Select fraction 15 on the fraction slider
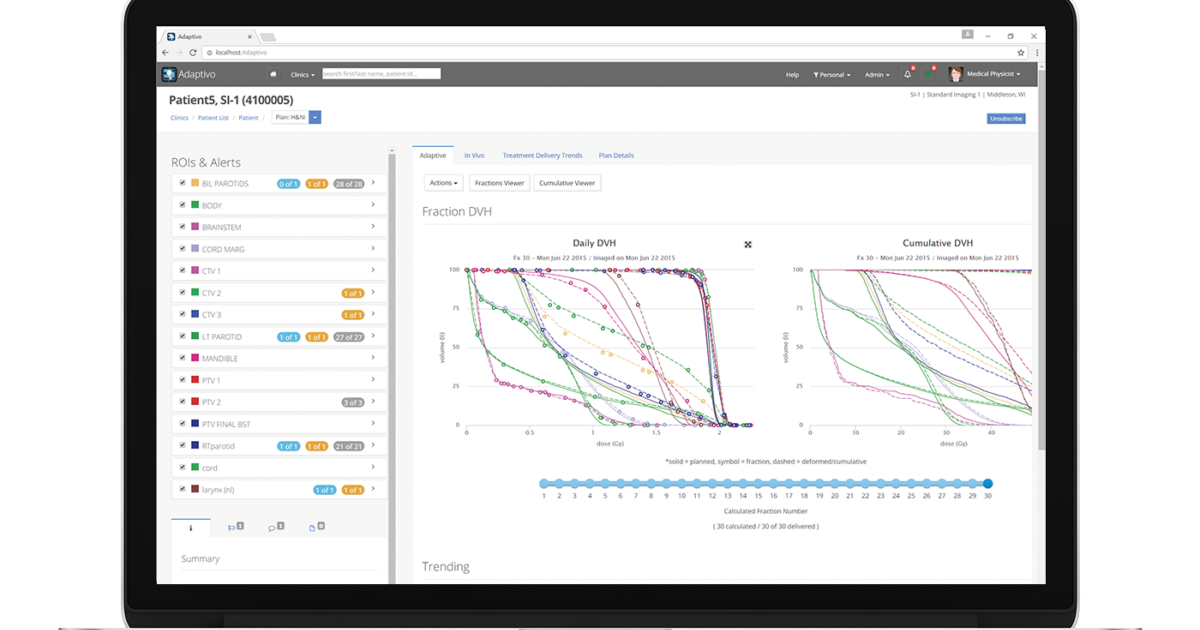1200x630 pixels. pos(758,484)
